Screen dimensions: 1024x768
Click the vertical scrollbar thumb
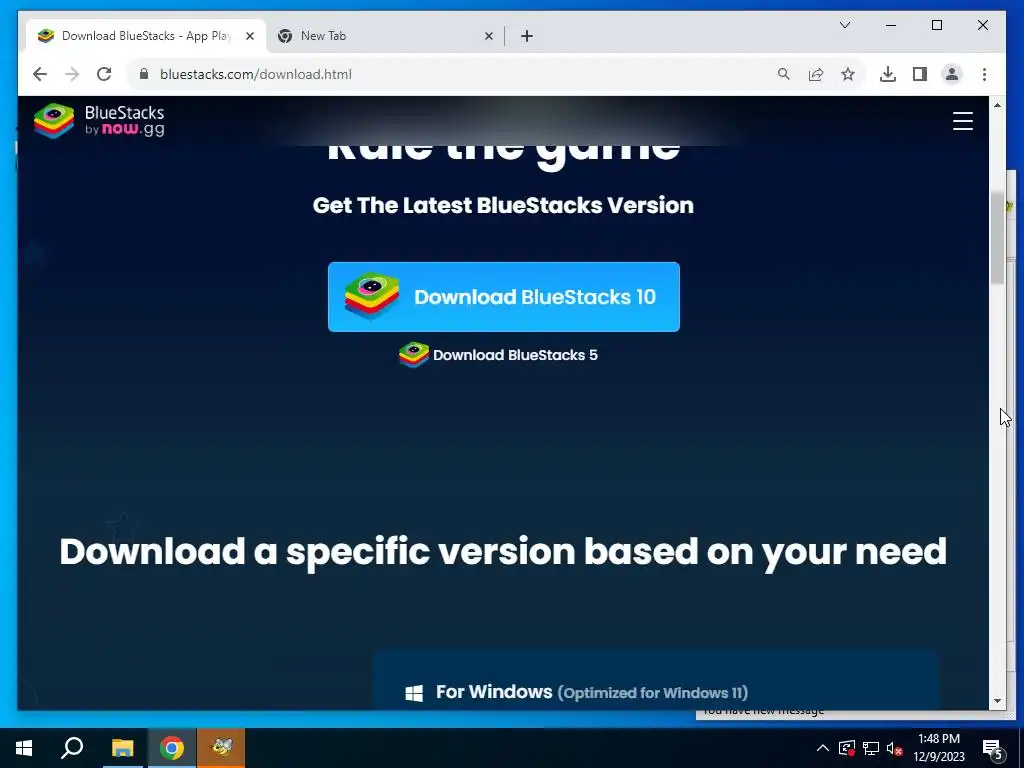(997, 238)
